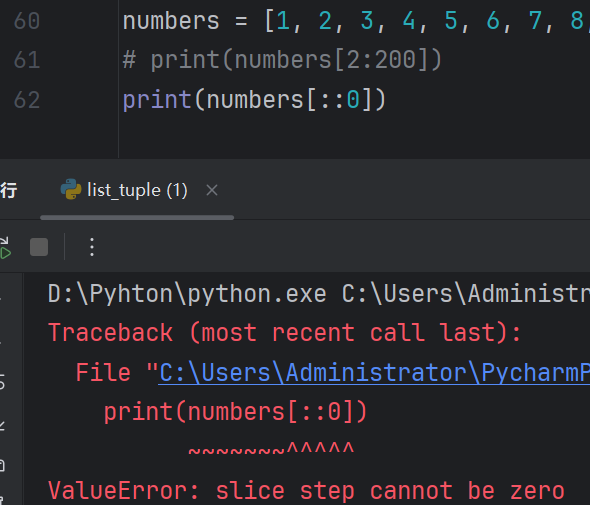This screenshot has height=505, width=590.
Task: Click the Python logo icon on run tab
Action: tap(71, 189)
